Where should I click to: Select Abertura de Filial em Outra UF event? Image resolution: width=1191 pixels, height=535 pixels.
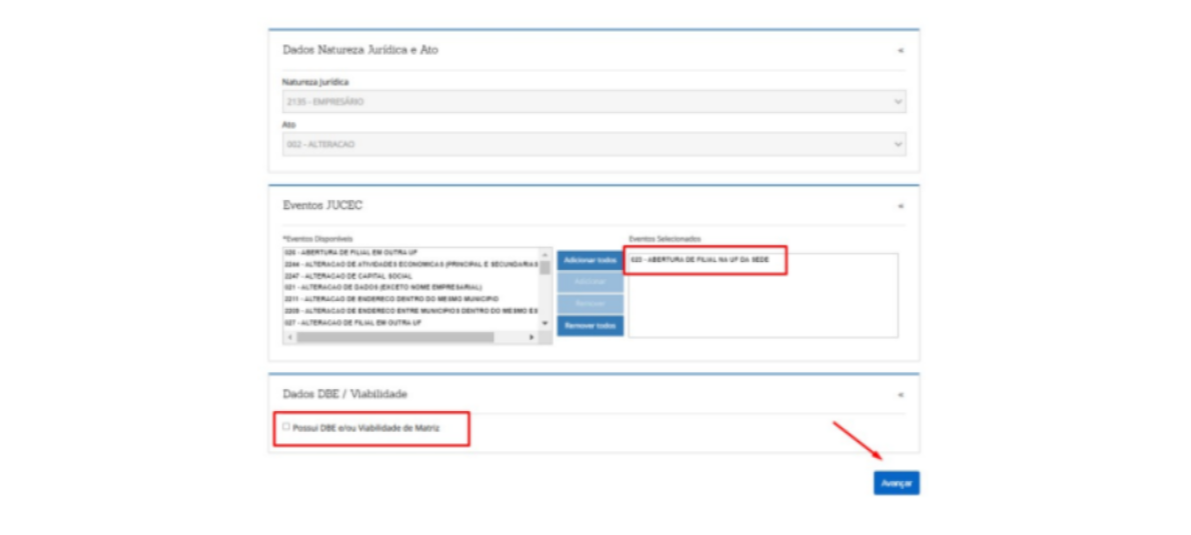[x=350, y=253]
